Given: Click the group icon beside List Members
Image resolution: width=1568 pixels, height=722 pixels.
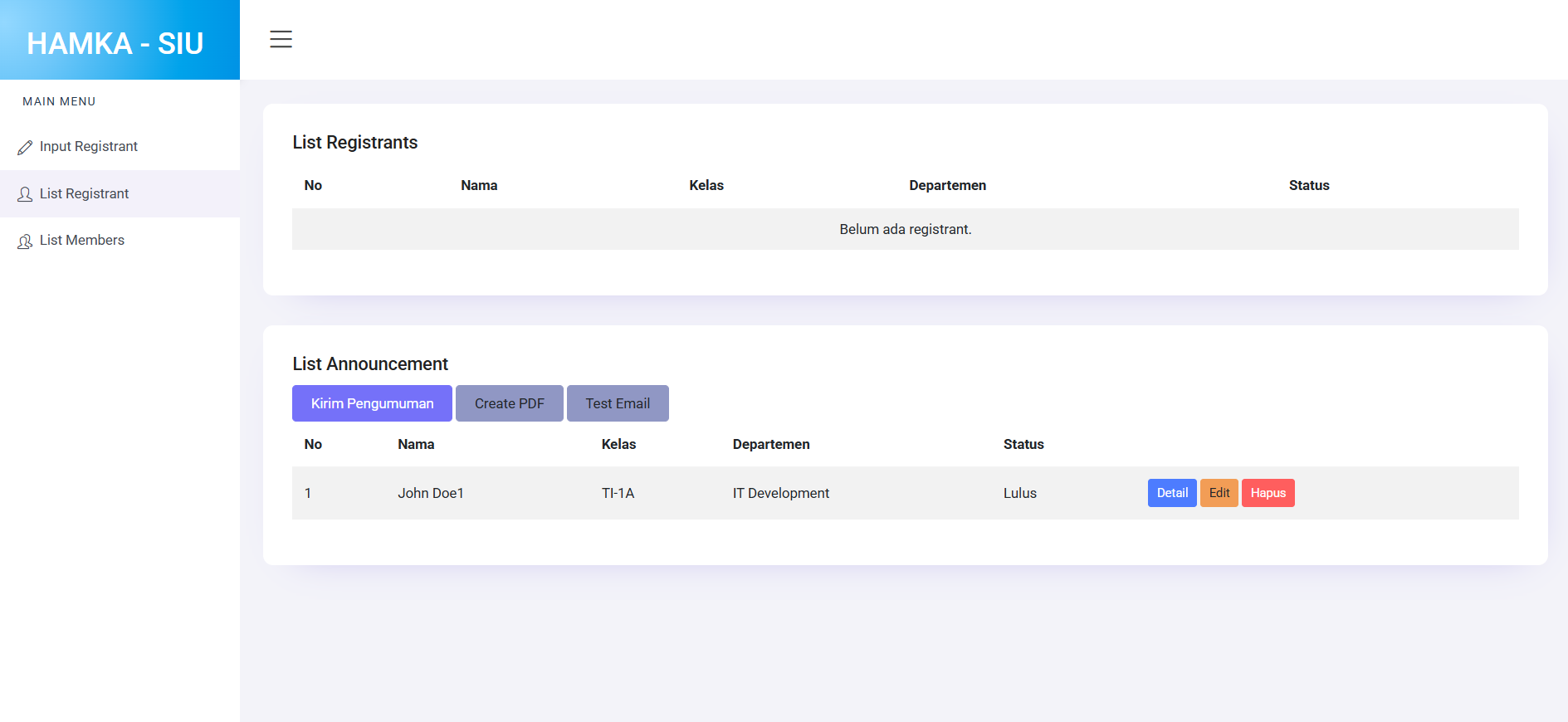Looking at the screenshot, I should [25, 241].
